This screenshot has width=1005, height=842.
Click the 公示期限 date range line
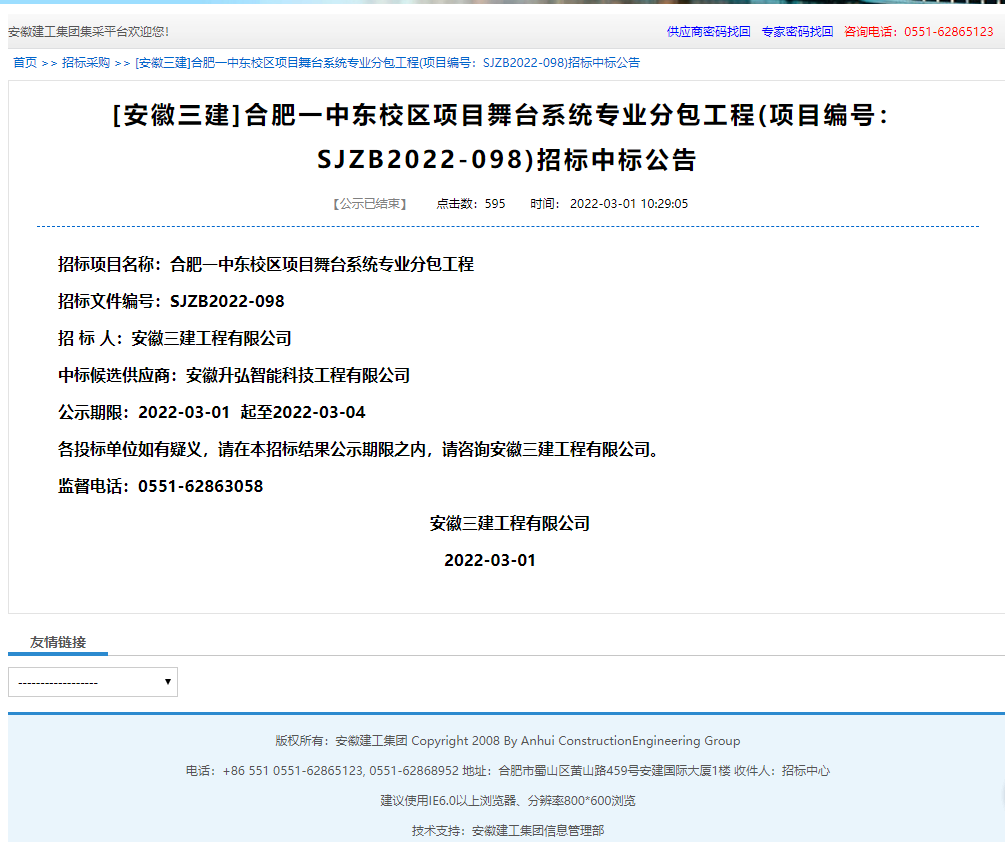tap(211, 413)
